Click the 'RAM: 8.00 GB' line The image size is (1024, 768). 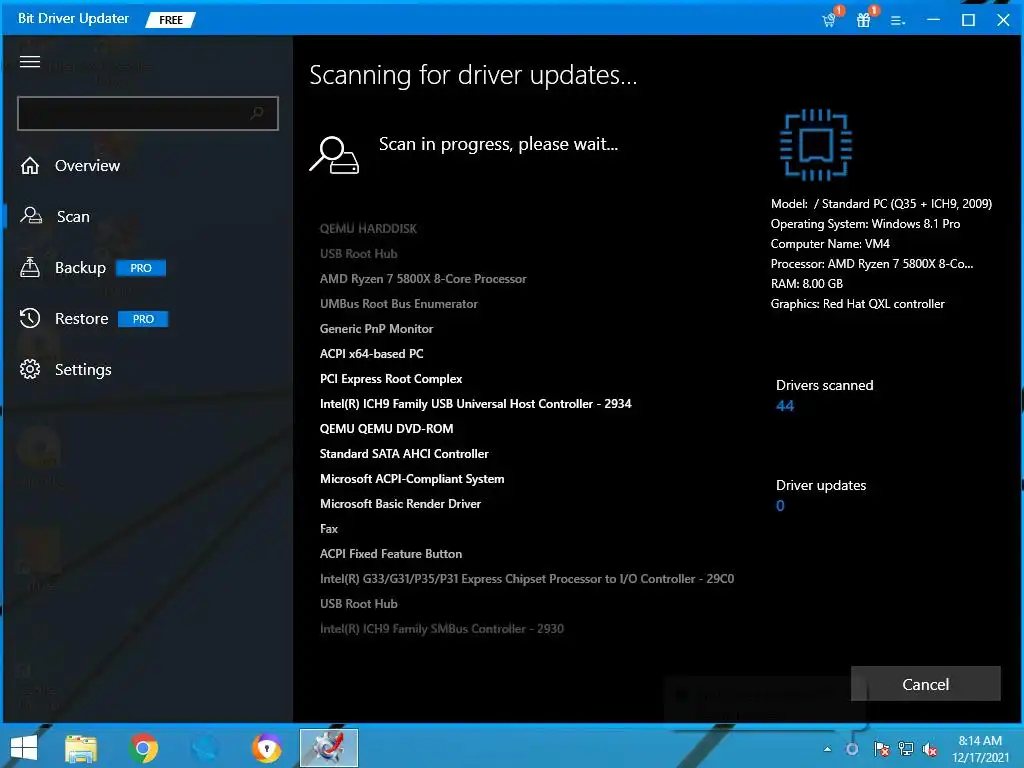click(x=807, y=284)
